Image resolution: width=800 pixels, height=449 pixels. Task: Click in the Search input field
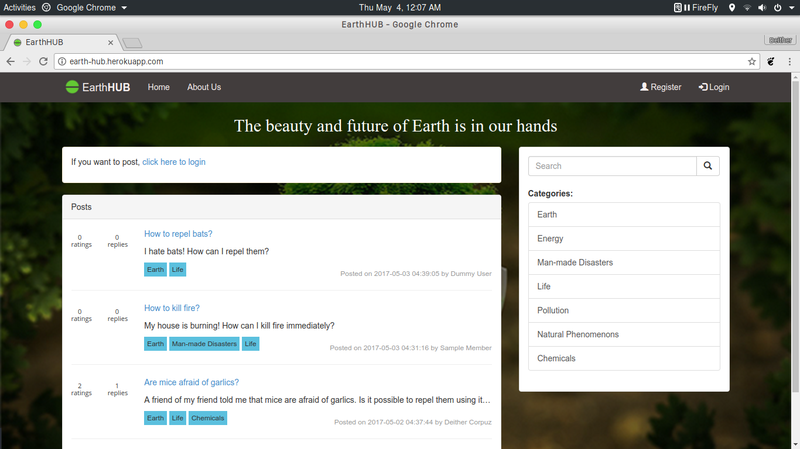(611, 166)
